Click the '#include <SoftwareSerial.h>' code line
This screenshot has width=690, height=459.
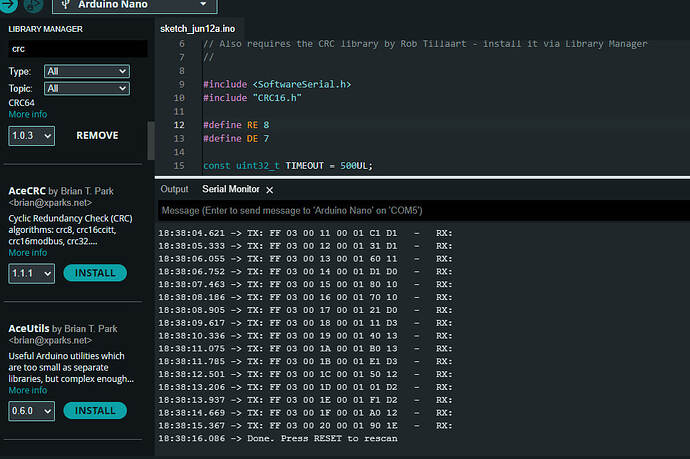click(277, 84)
